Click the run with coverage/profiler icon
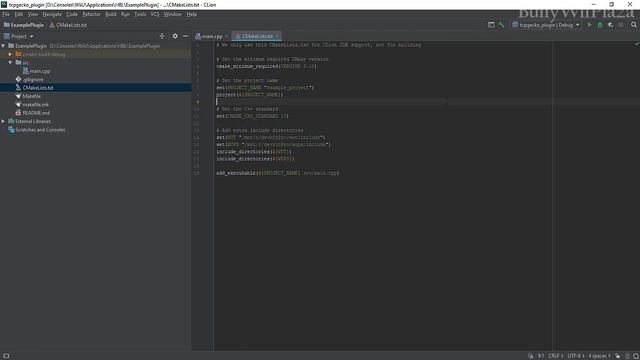Viewport: 640px width, 360px height. click(611, 25)
